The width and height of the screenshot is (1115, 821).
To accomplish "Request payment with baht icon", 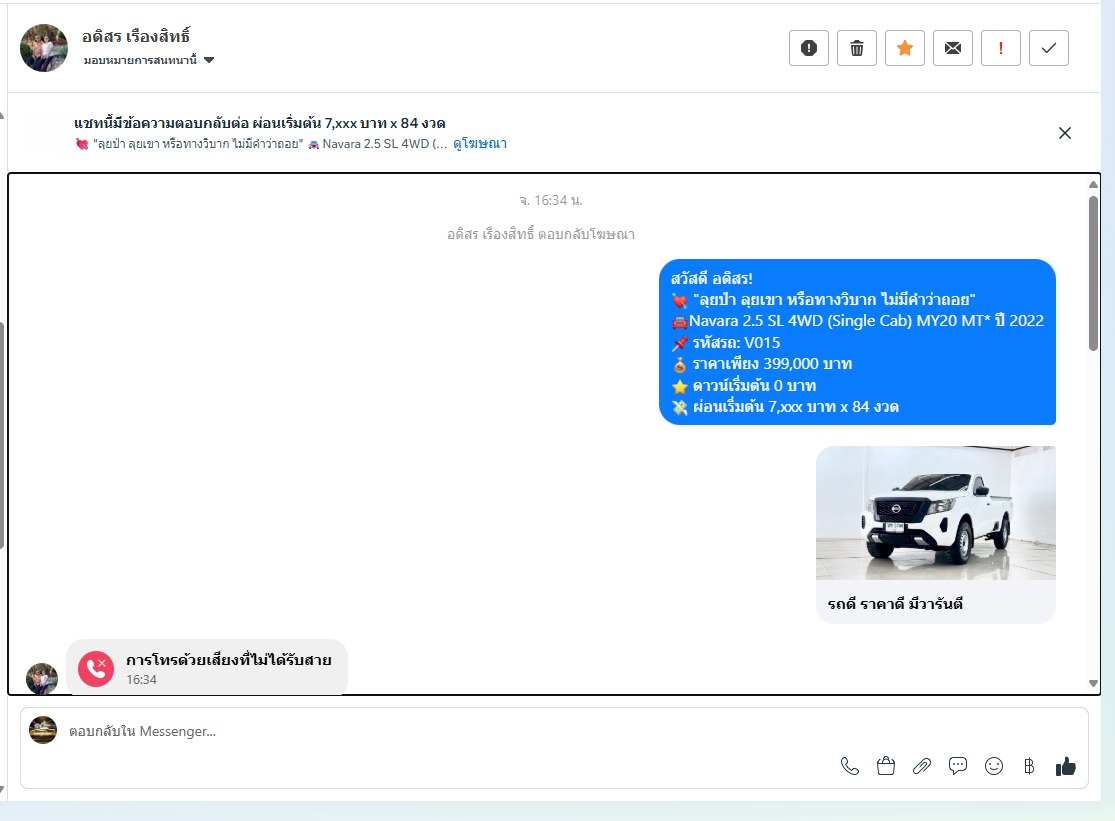I will click(1029, 766).
